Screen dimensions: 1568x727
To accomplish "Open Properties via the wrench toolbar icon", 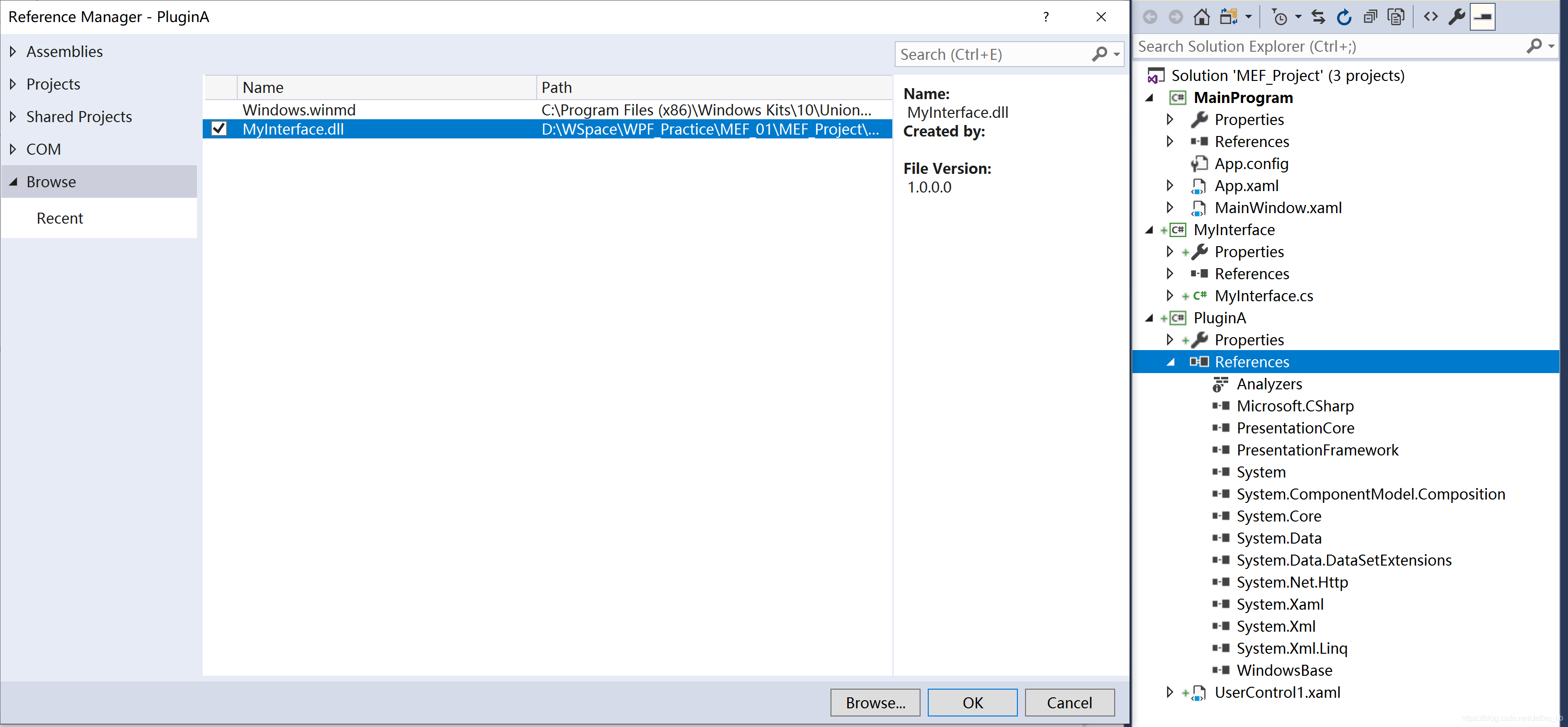I will click(1456, 17).
